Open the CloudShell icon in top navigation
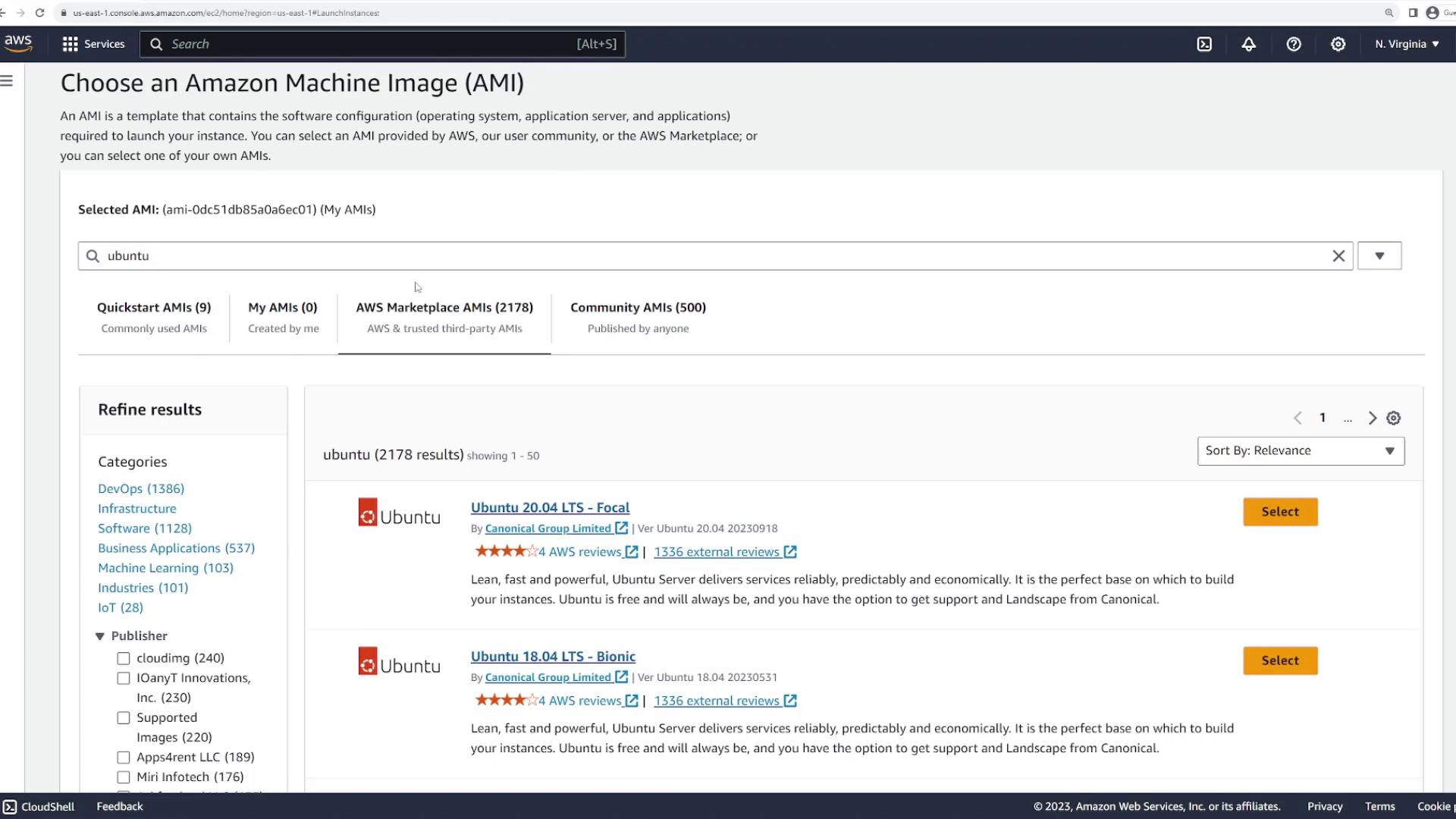1456x819 pixels. (x=1204, y=44)
